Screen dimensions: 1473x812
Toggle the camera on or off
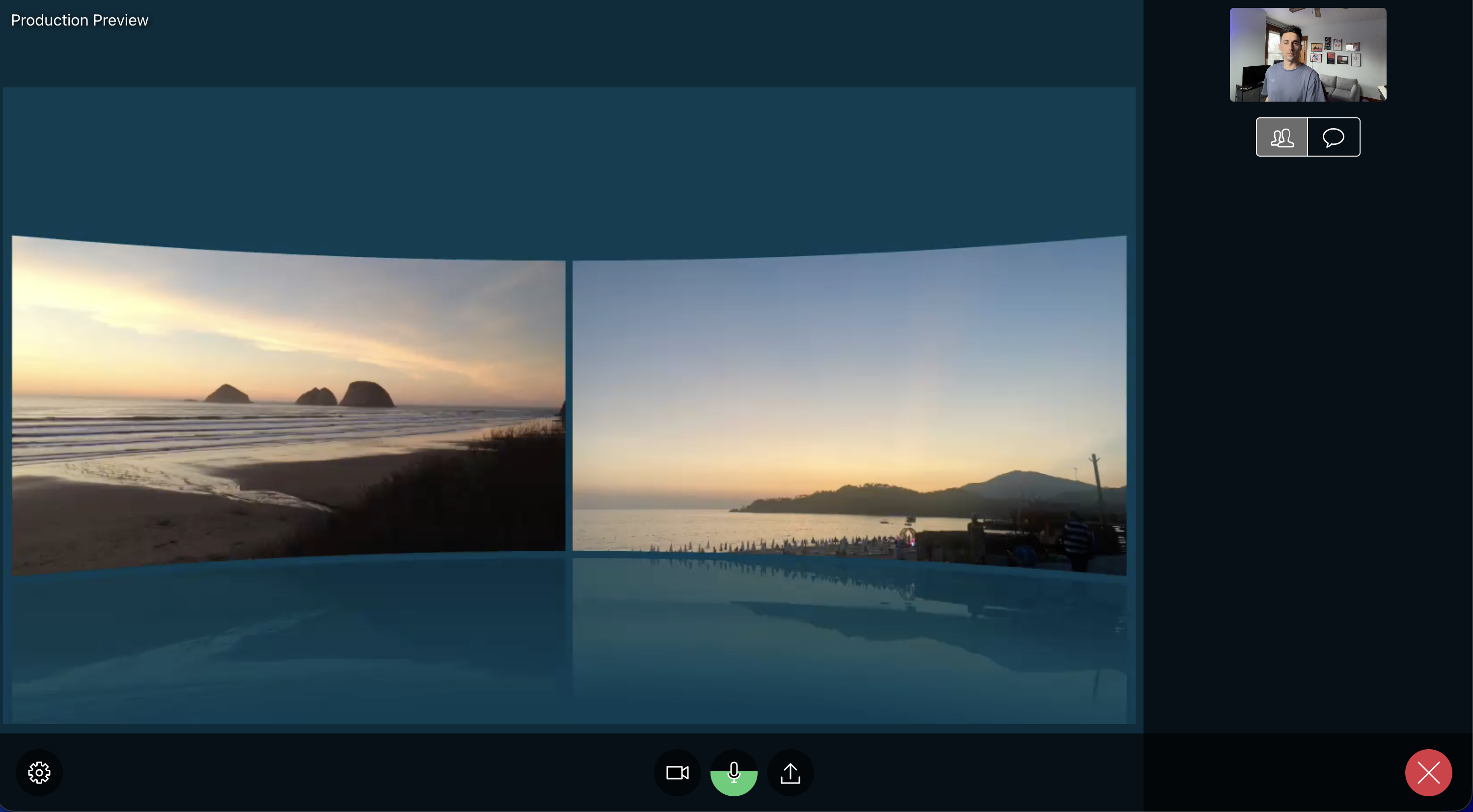(677, 773)
